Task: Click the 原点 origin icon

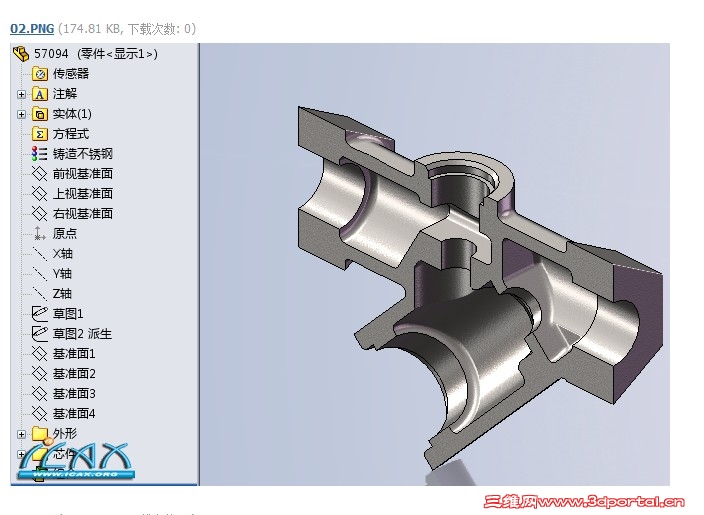Action: click(x=40, y=233)
